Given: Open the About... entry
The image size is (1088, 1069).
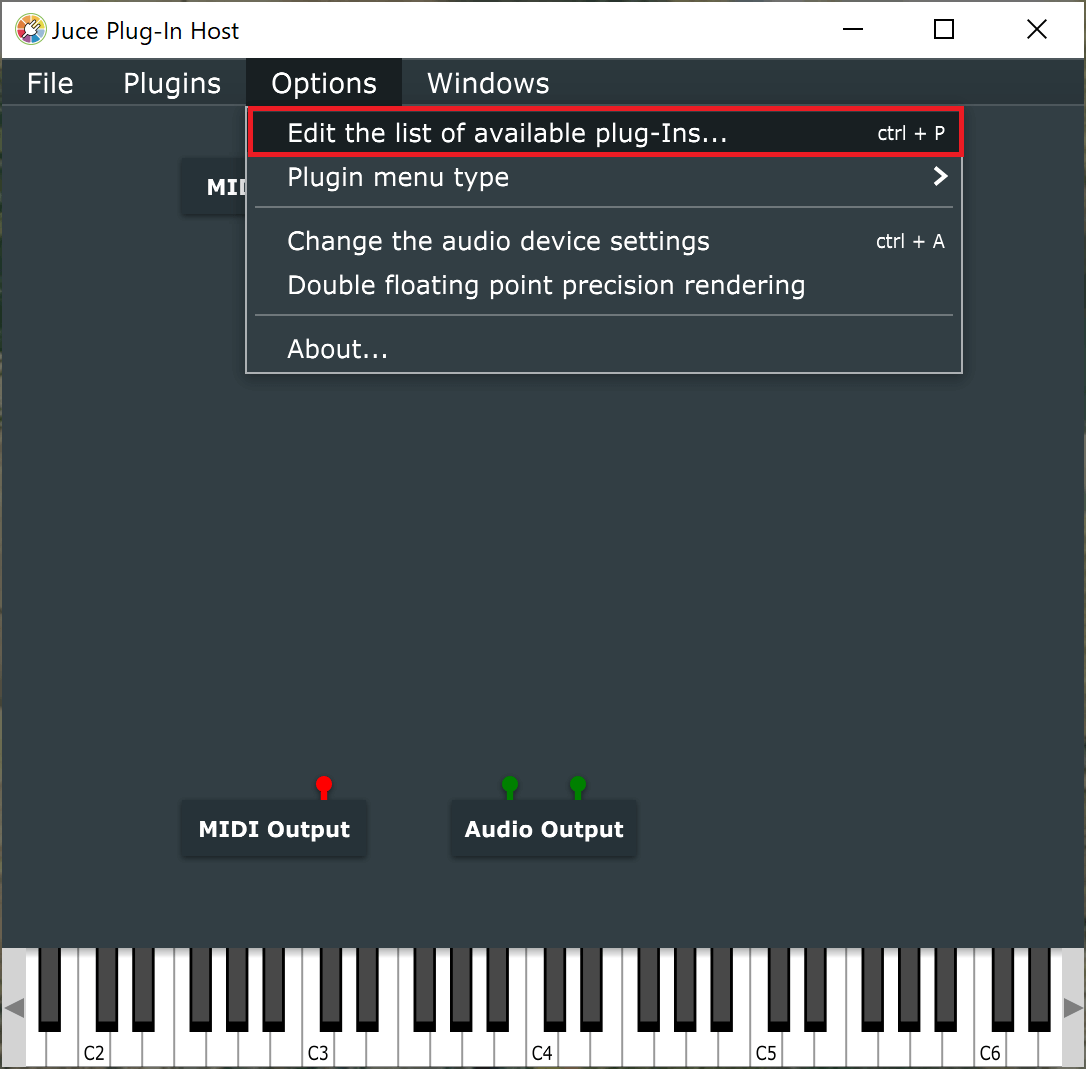Looking at the screenshot, I should point(604,349).
